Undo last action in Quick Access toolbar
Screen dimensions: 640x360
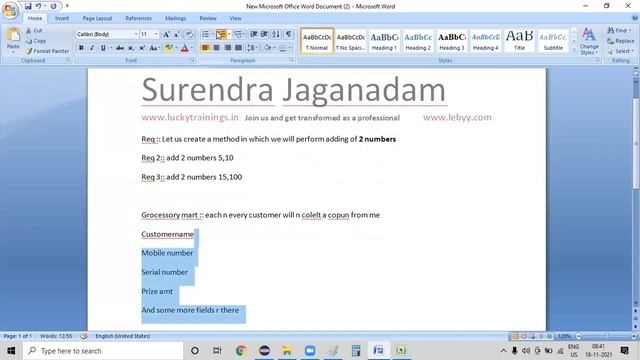pos(38,6)
